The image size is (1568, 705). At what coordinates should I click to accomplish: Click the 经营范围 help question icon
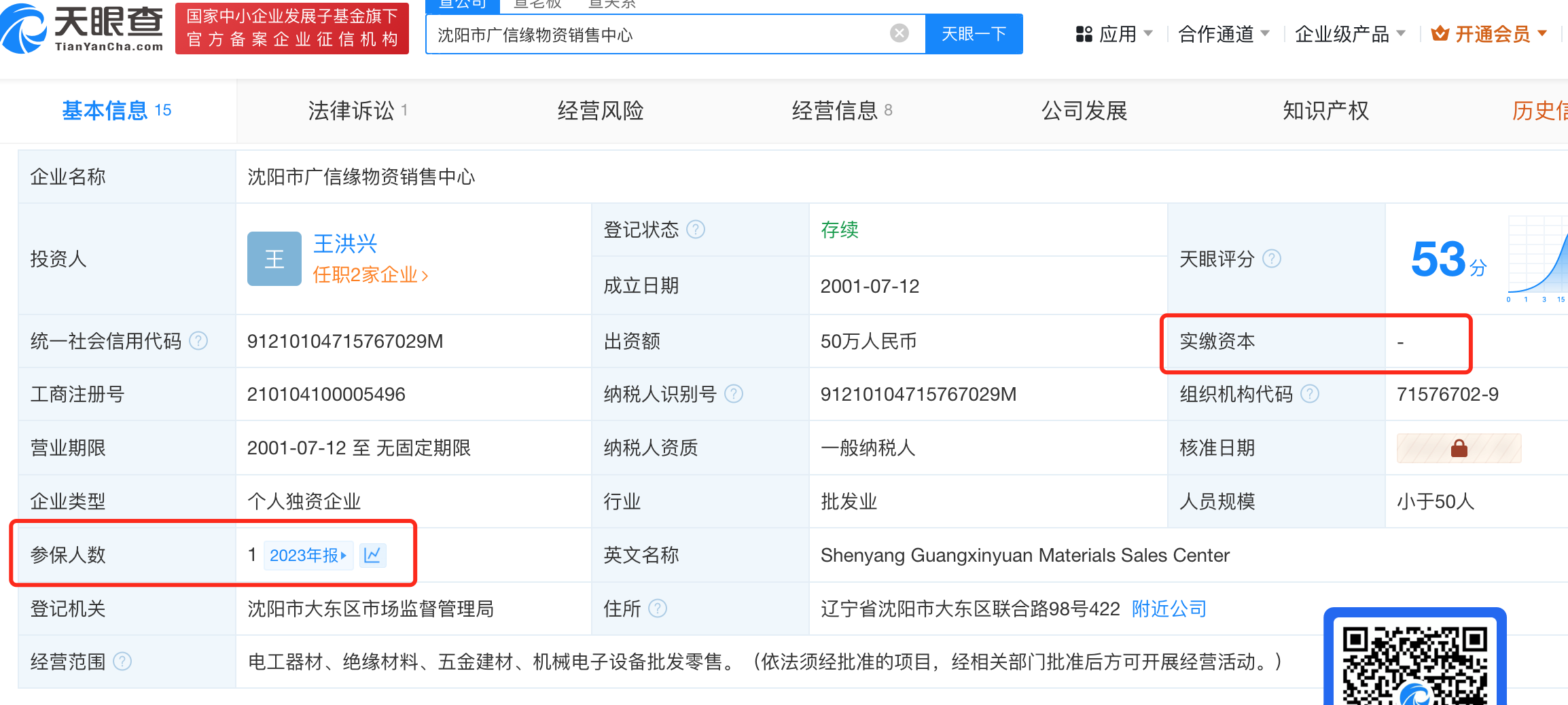122,662
